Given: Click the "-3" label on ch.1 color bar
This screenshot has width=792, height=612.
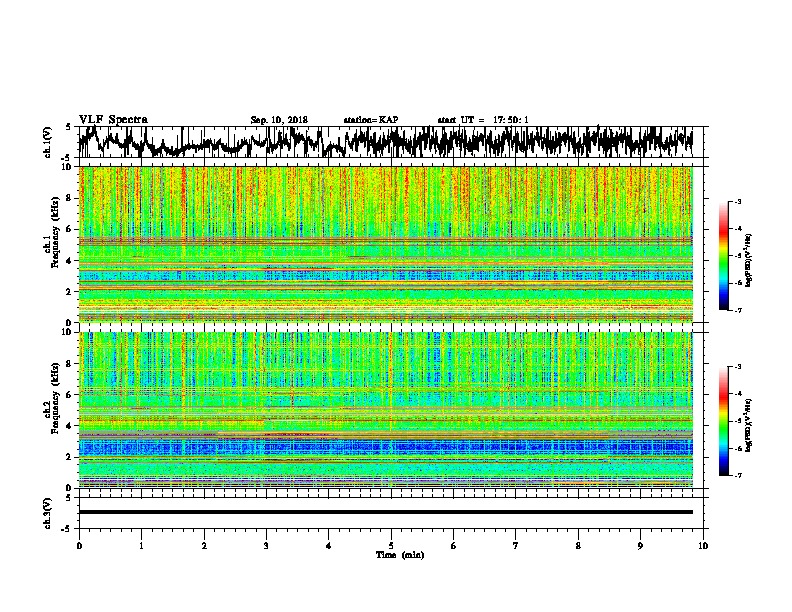Looking at the screenshot, I should point(738,201).
